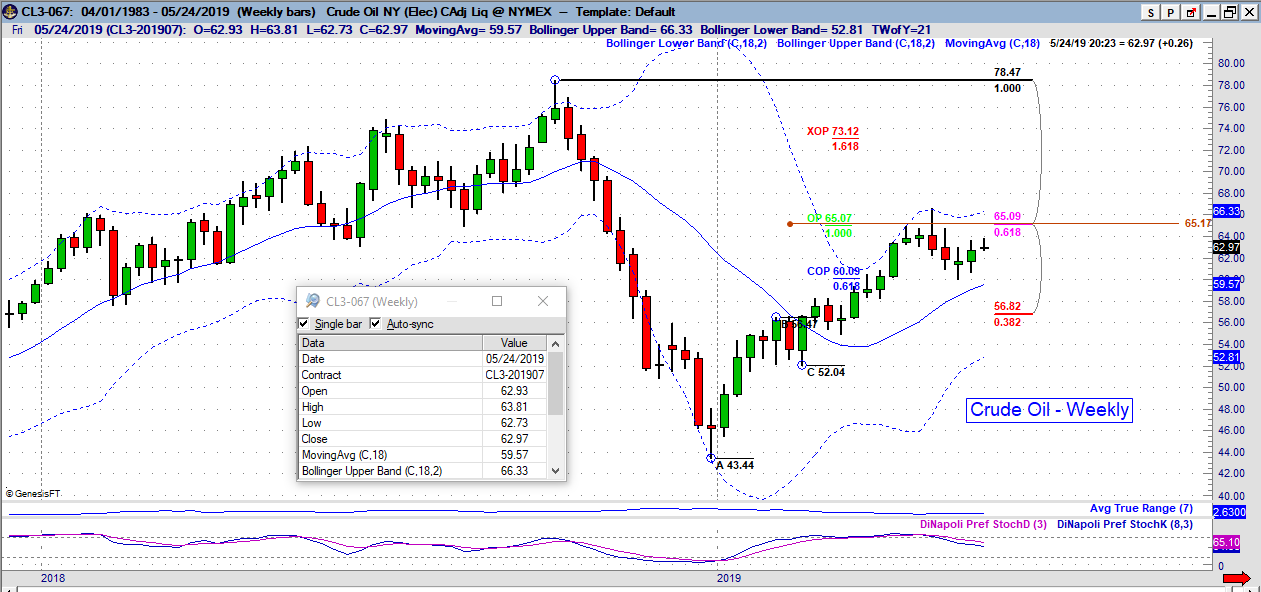Click the 65.09 Fibonacci level label

coord(1008,216)
